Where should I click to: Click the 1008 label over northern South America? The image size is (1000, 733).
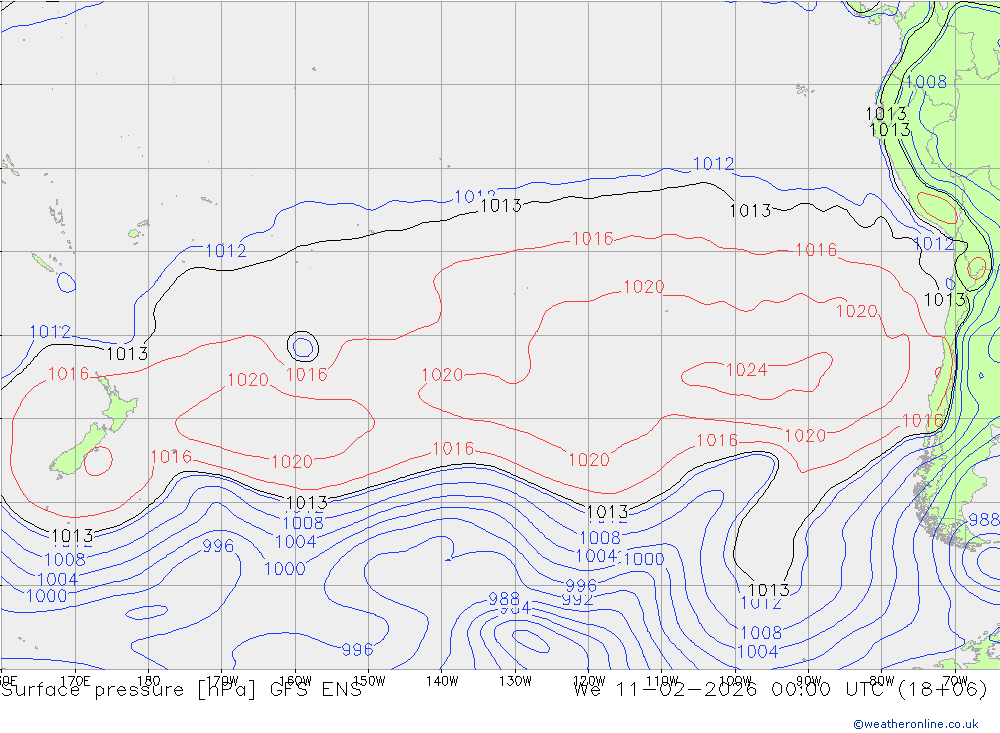[x=926, y=82]
